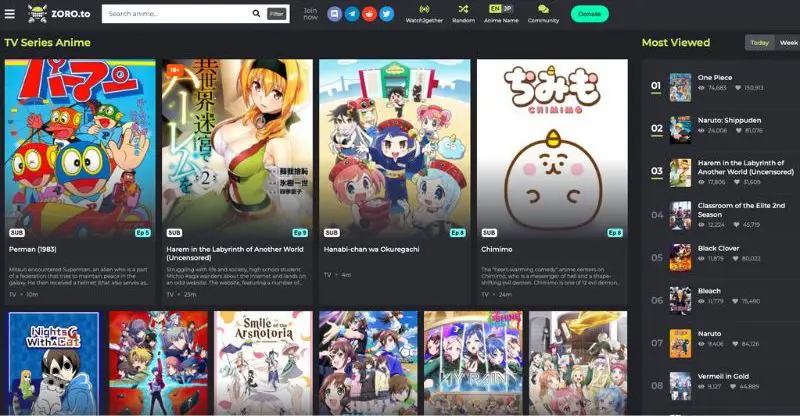Click the Classroom of the Elite thumbnail
The image size is (800, 416).
(680, 215)
